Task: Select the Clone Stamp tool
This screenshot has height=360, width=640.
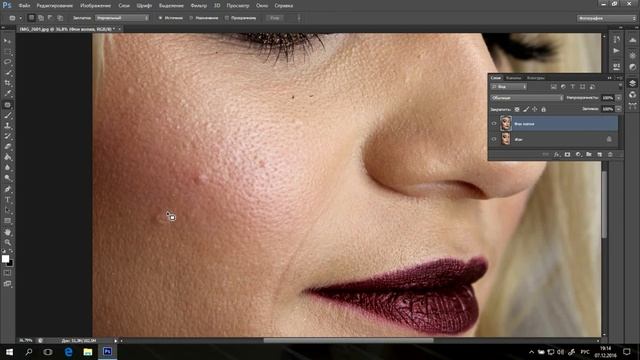Action: coord(7,126)
